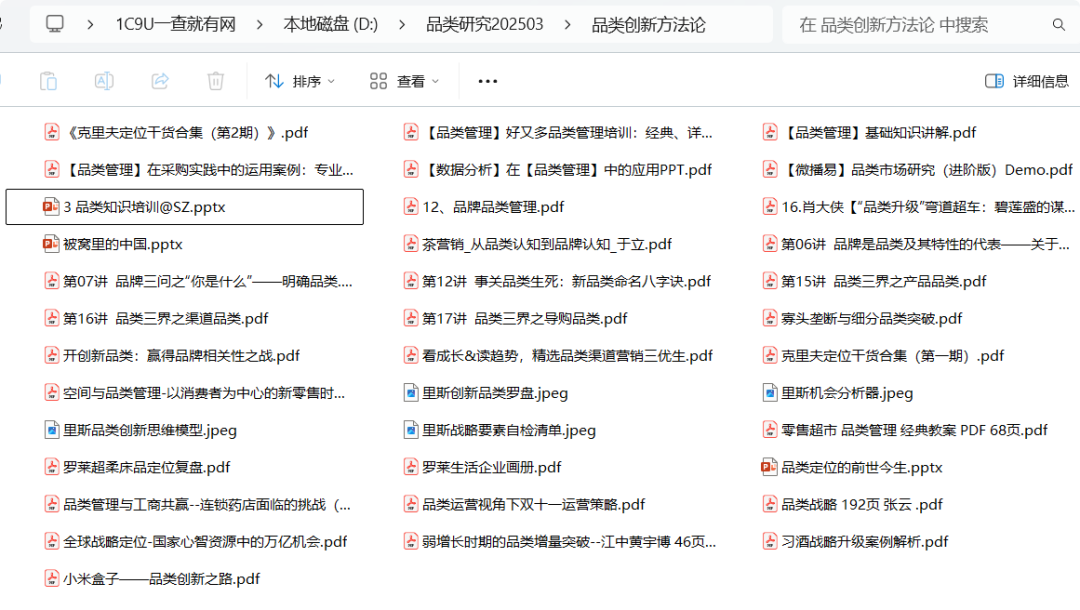
Task: Open the ... see more menu
Action: click(x=487, y=82)
